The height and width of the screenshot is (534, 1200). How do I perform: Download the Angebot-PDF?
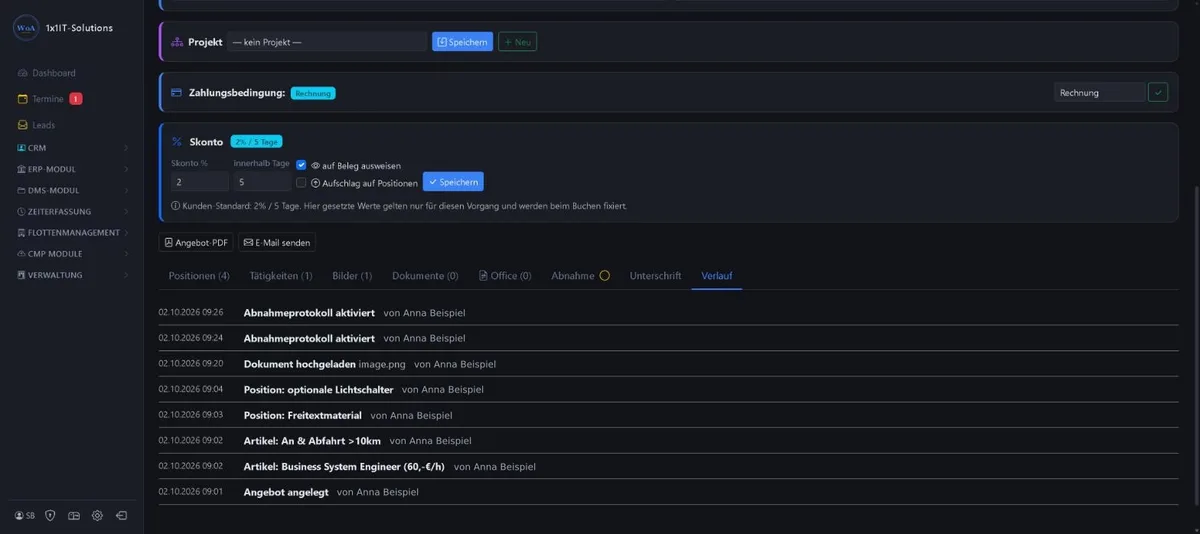pos(196,242)
